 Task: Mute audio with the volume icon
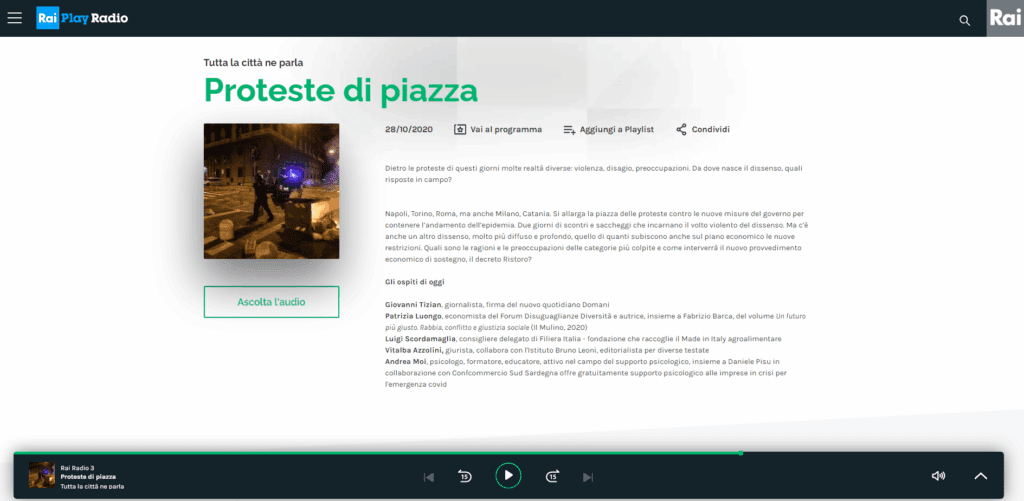938,476
